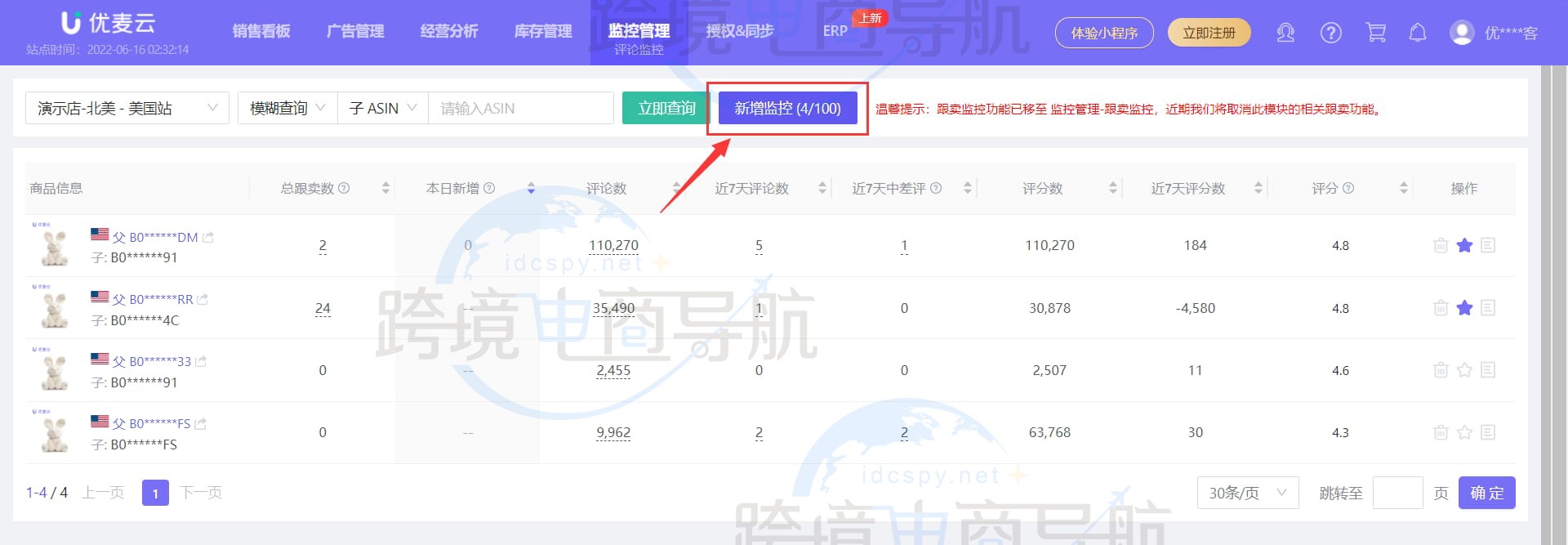
Task: Click the B0******RR product thumbnail
Action: 54,309
